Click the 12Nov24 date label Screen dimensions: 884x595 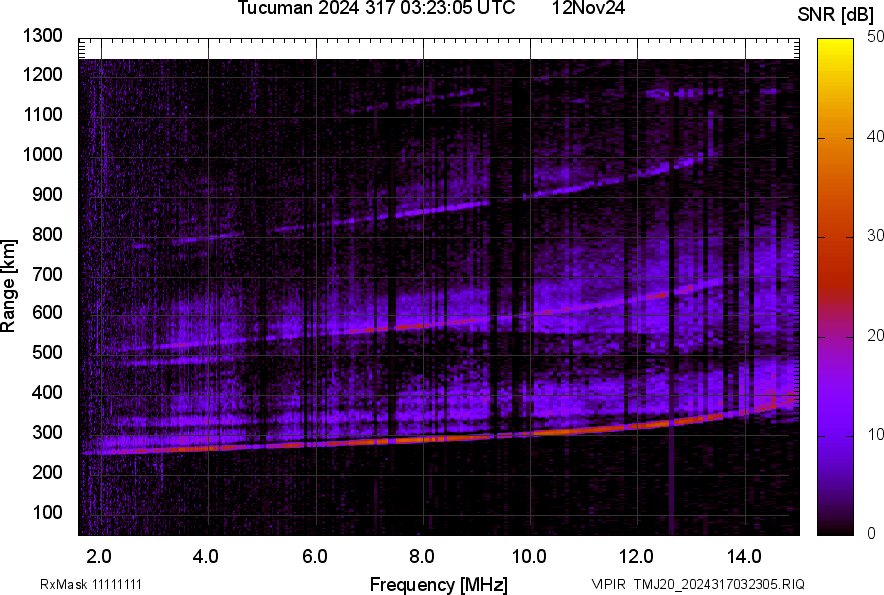tap(588, 9)
